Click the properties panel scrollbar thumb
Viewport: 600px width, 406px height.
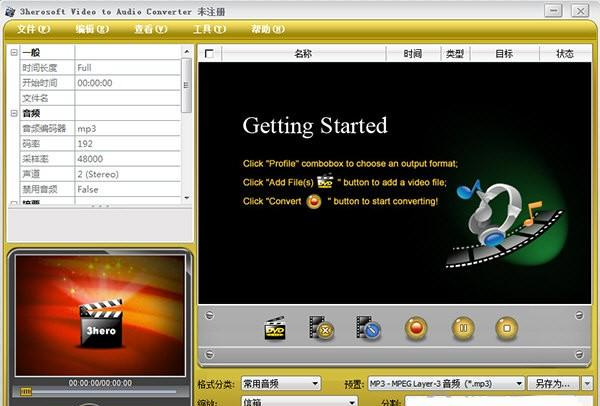point(186,85)
